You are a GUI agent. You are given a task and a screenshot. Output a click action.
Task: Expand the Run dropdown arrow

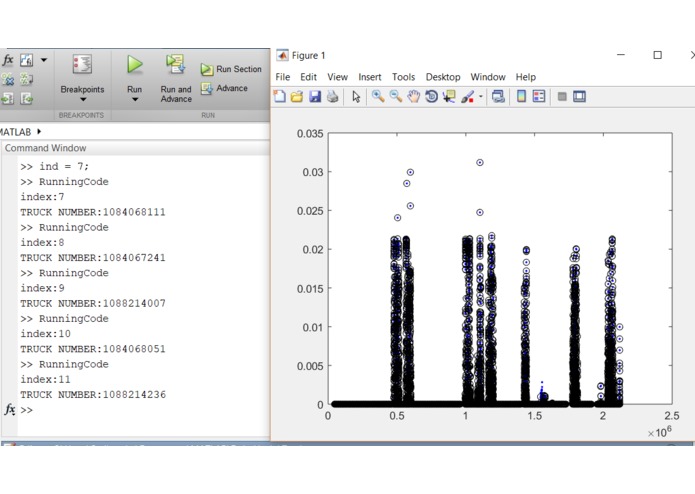tap(135, 100)
